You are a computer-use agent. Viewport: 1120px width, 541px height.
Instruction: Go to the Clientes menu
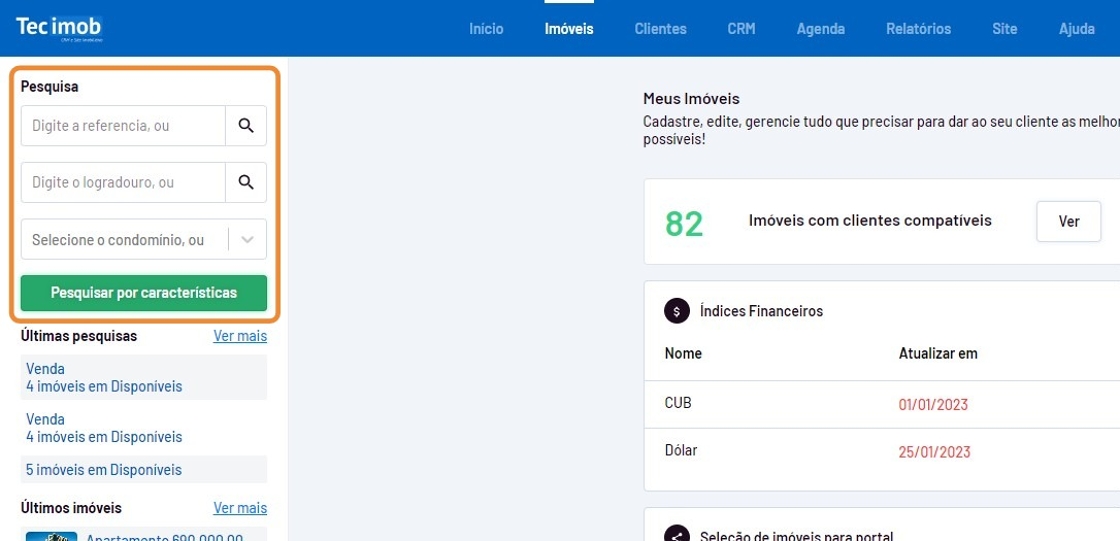[660, 29]
